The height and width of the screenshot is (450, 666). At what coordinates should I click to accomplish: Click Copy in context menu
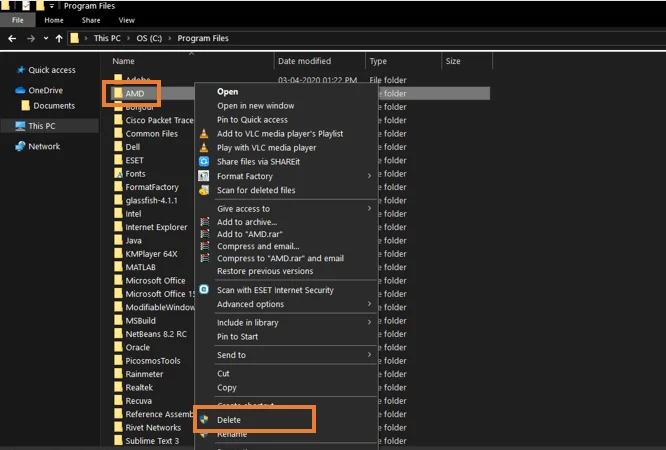(x=227, y=388)
